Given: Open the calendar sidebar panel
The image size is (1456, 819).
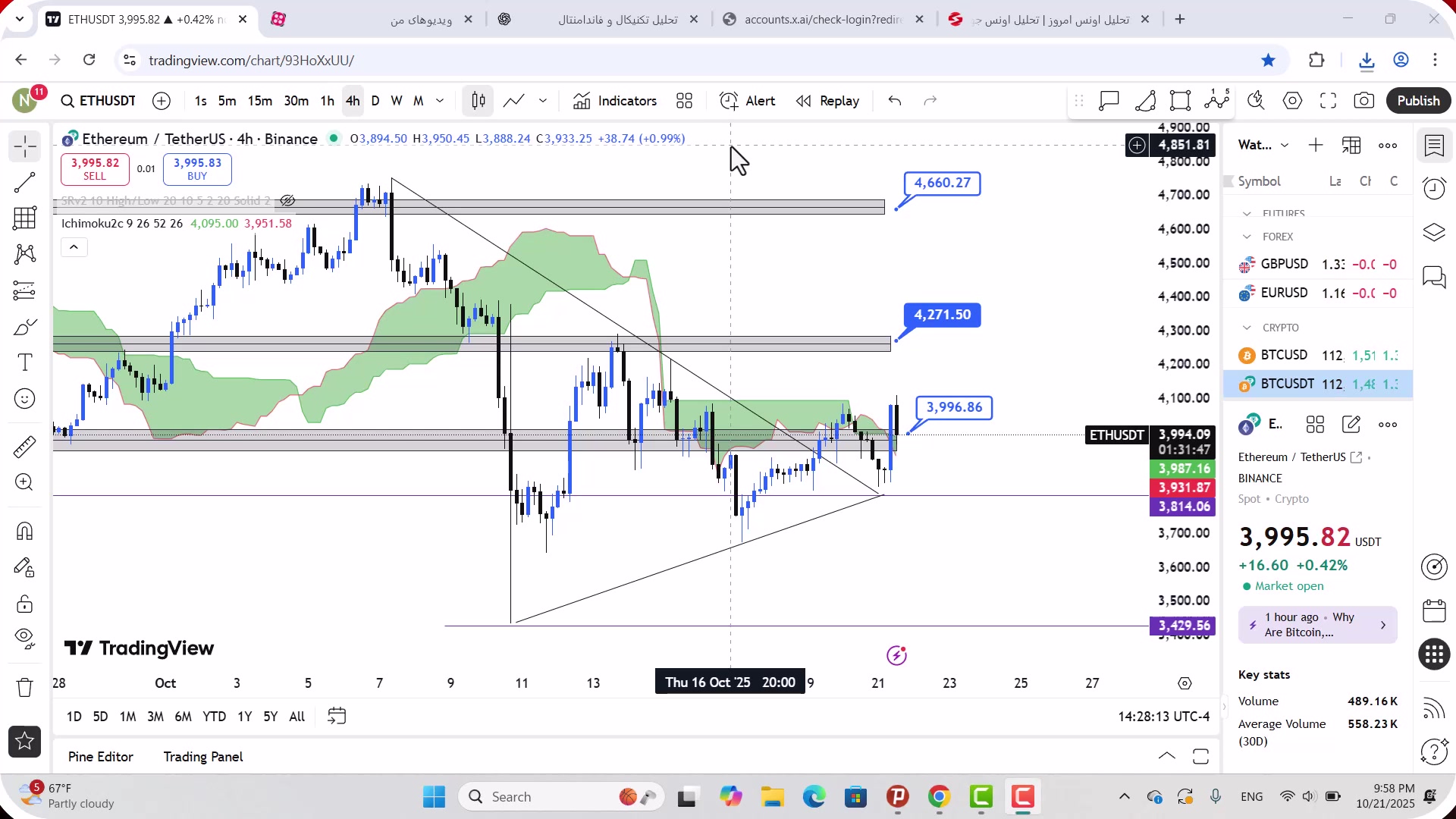Looking at the screenshot, I should [x=1434, y=610].
